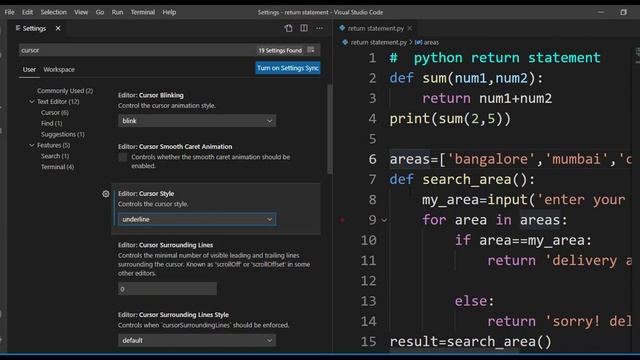Viewport: 640px width, 360px height.
Task: Select Commonly Used (2) category
Action: pyautogui.click(x=65, y=91)
